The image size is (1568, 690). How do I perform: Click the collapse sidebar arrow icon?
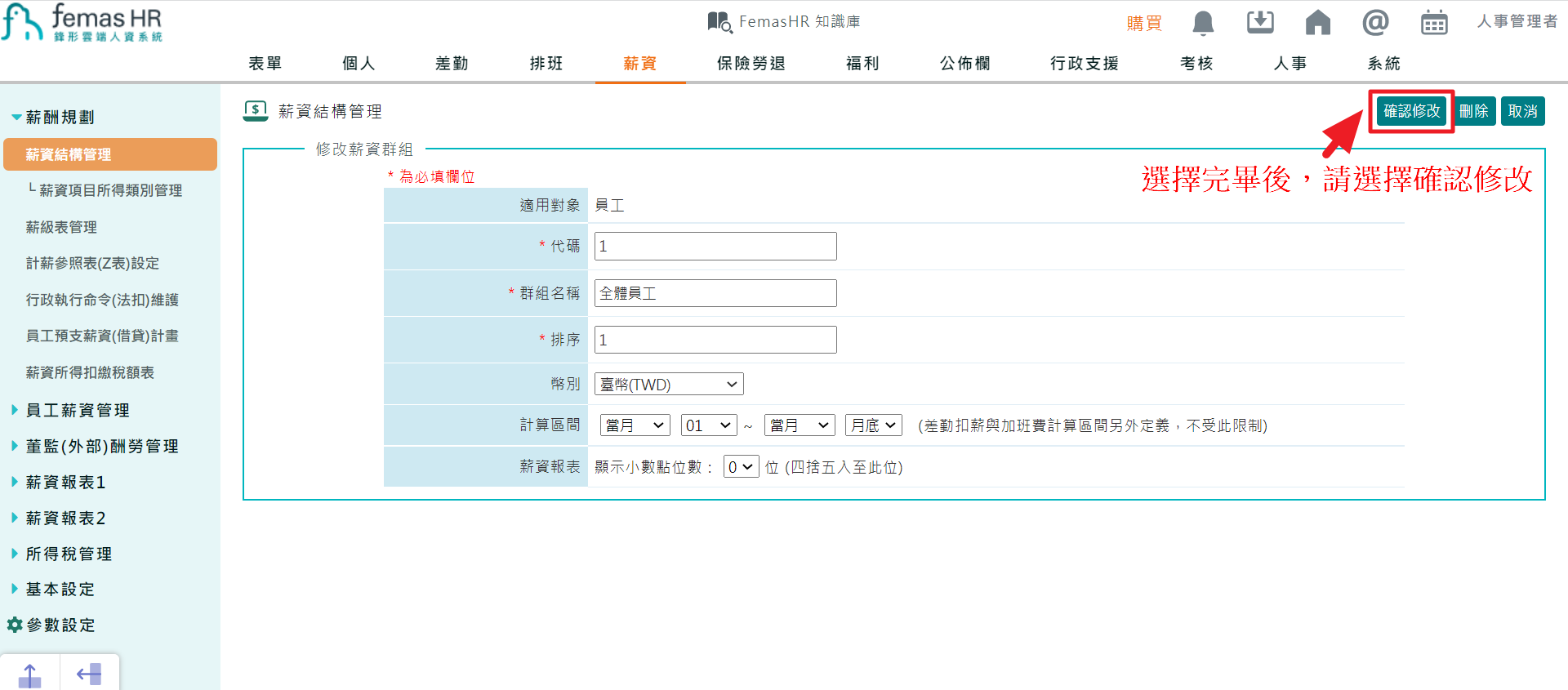(x=89, y=674)
